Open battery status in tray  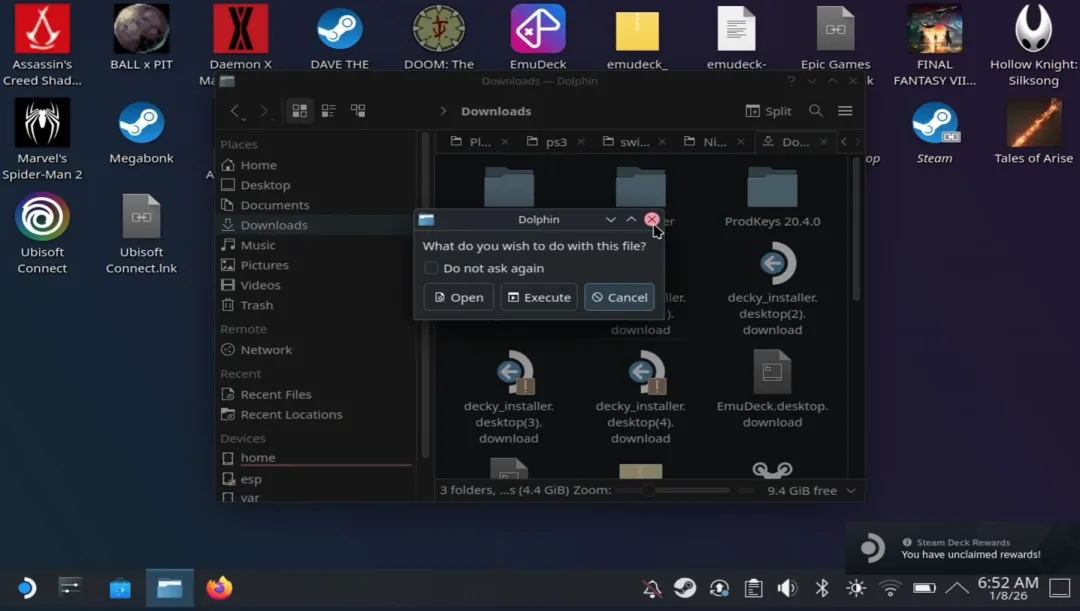tap(924, 588)
